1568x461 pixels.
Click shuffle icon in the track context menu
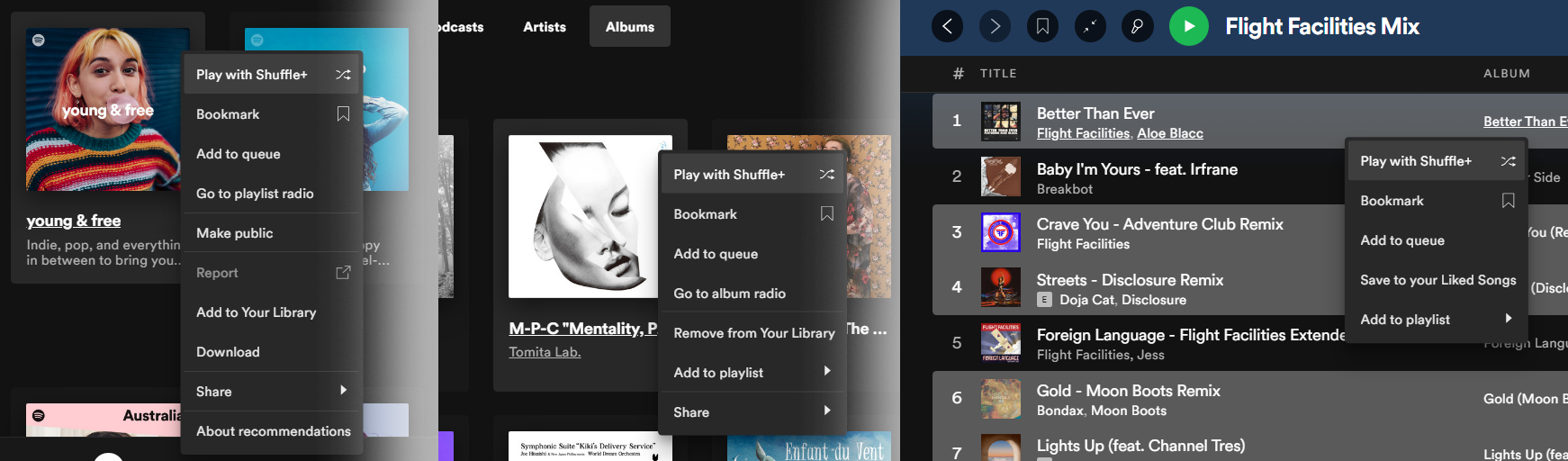(1508, 161)
